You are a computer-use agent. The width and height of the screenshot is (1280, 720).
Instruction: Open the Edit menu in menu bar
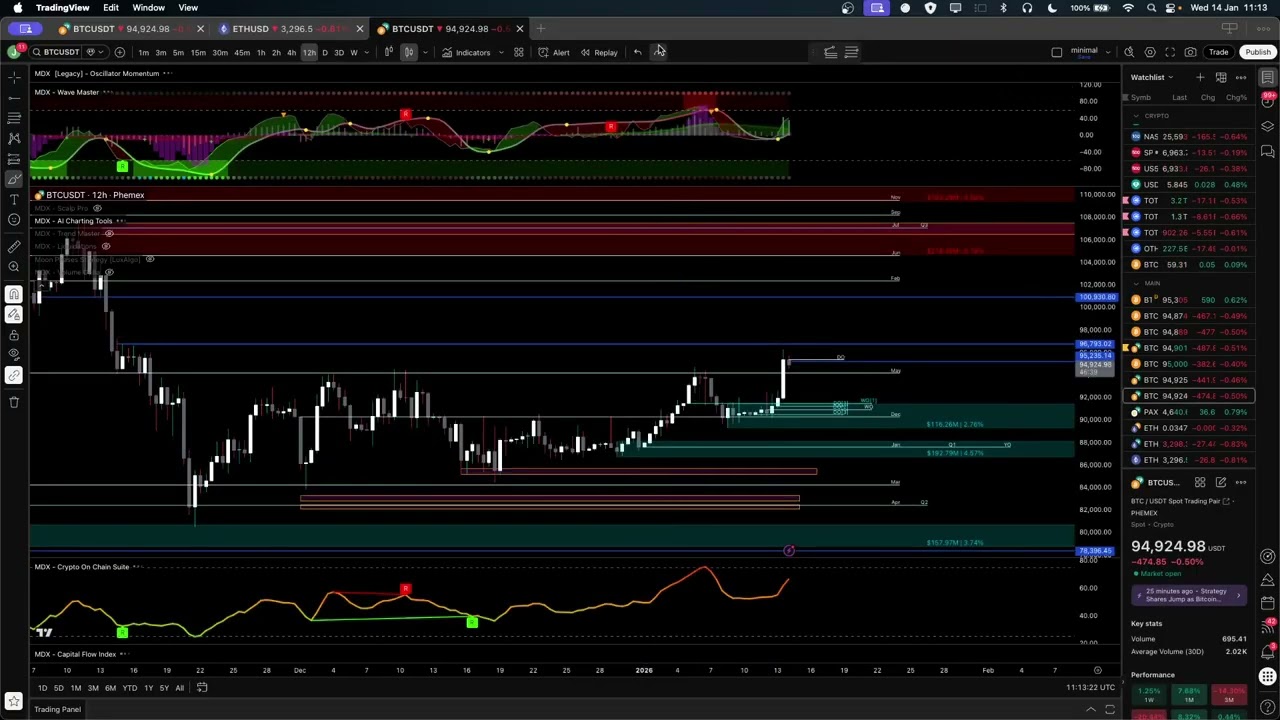click(x=111, y=8)
